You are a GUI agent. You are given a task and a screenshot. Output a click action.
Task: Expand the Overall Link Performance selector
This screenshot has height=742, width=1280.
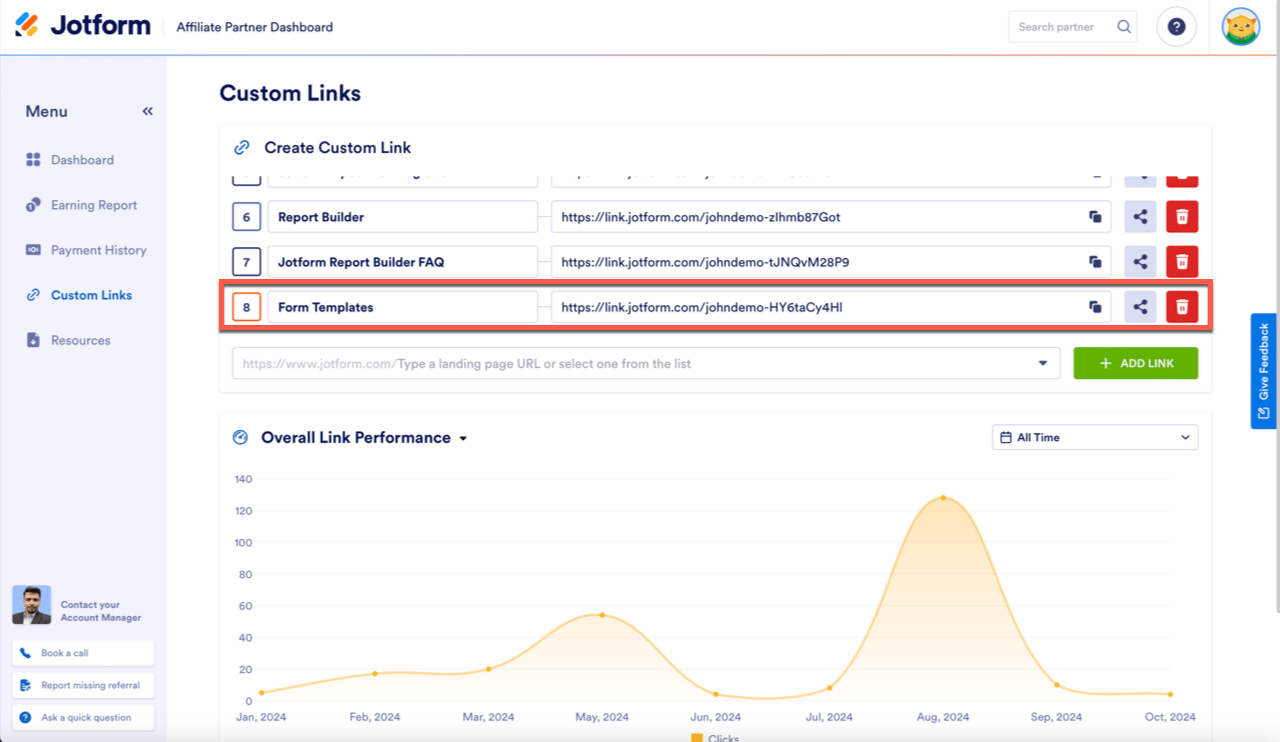tap(463, 438)
